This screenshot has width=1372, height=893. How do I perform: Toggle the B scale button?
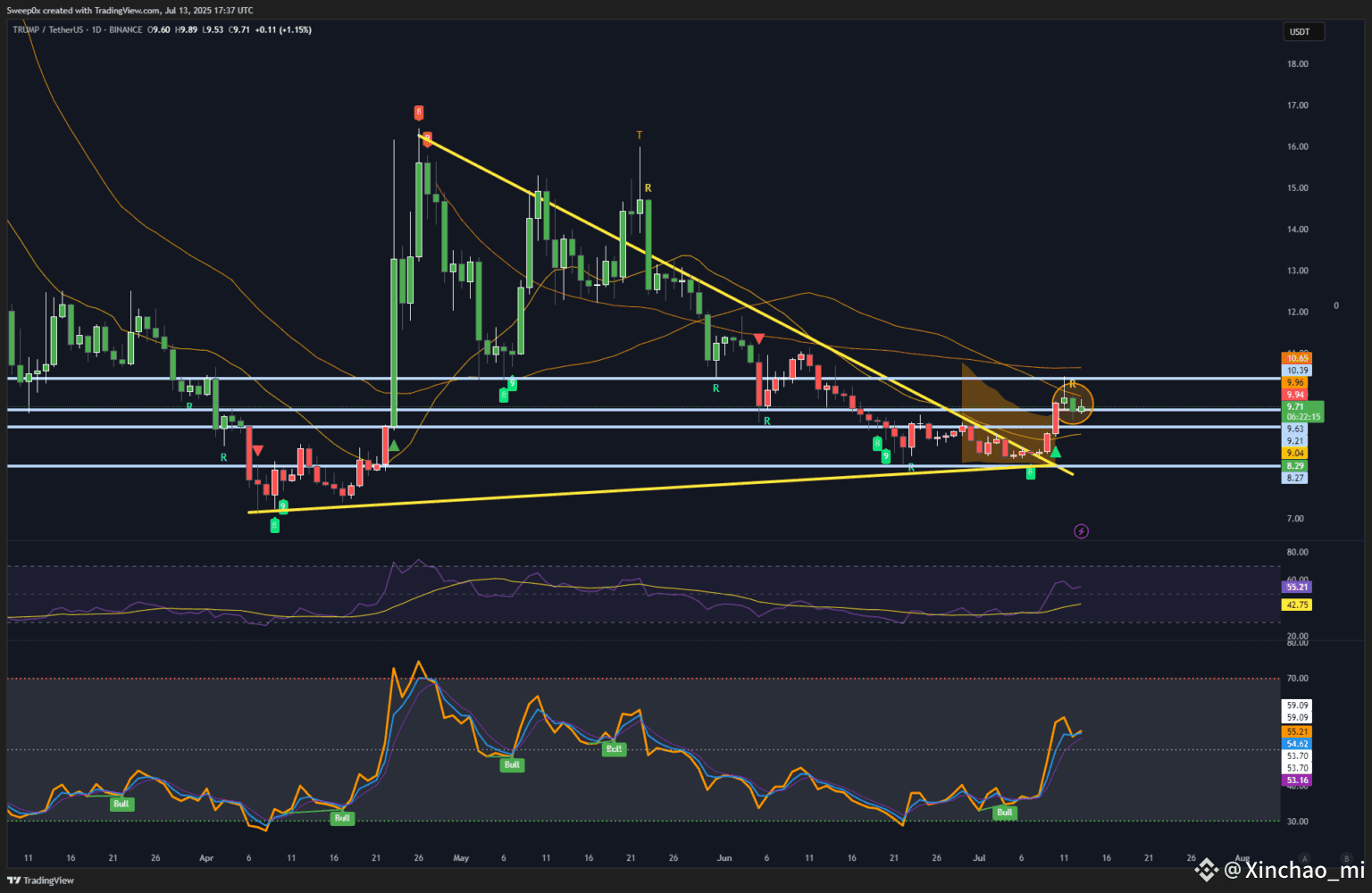click(1346, 858)
